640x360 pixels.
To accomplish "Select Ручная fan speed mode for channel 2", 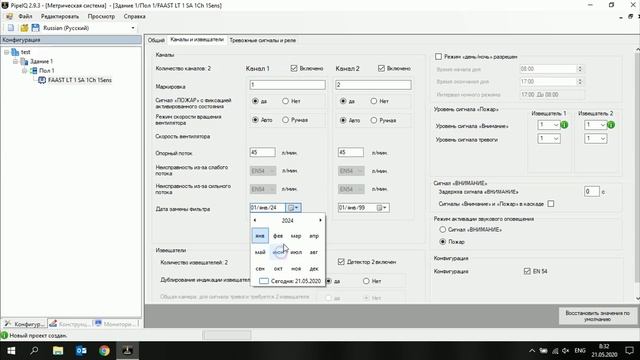I will click(373, 120).
